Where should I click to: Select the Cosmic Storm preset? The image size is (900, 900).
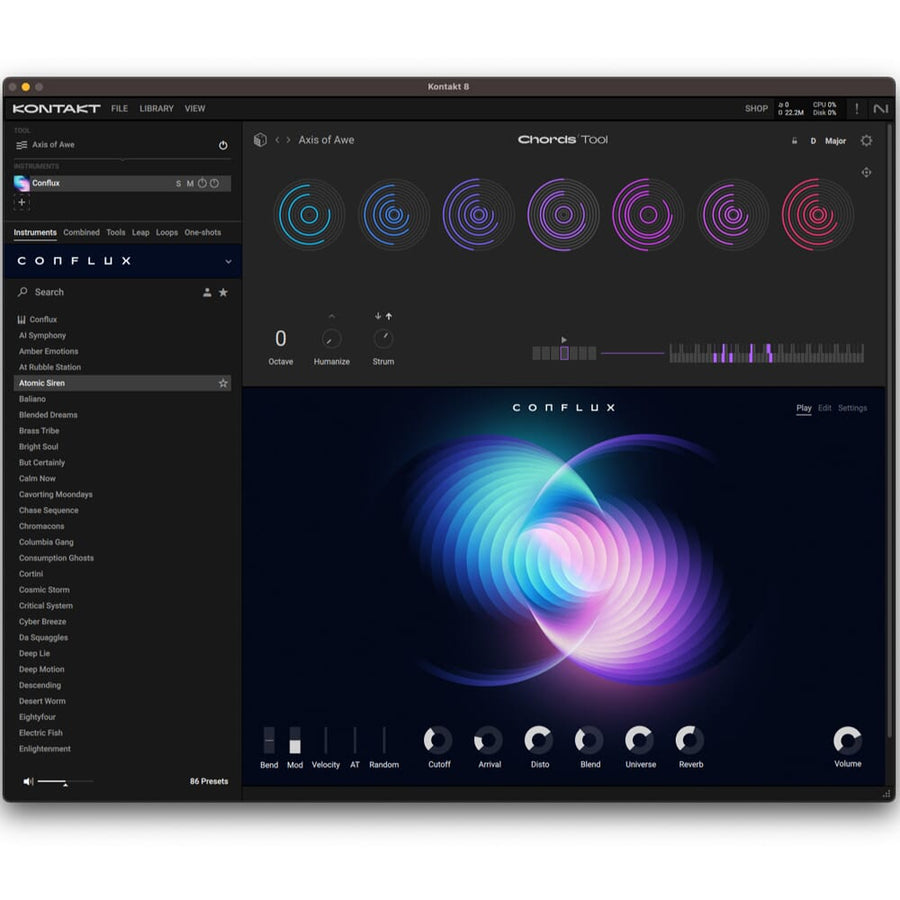coord(44,589)
